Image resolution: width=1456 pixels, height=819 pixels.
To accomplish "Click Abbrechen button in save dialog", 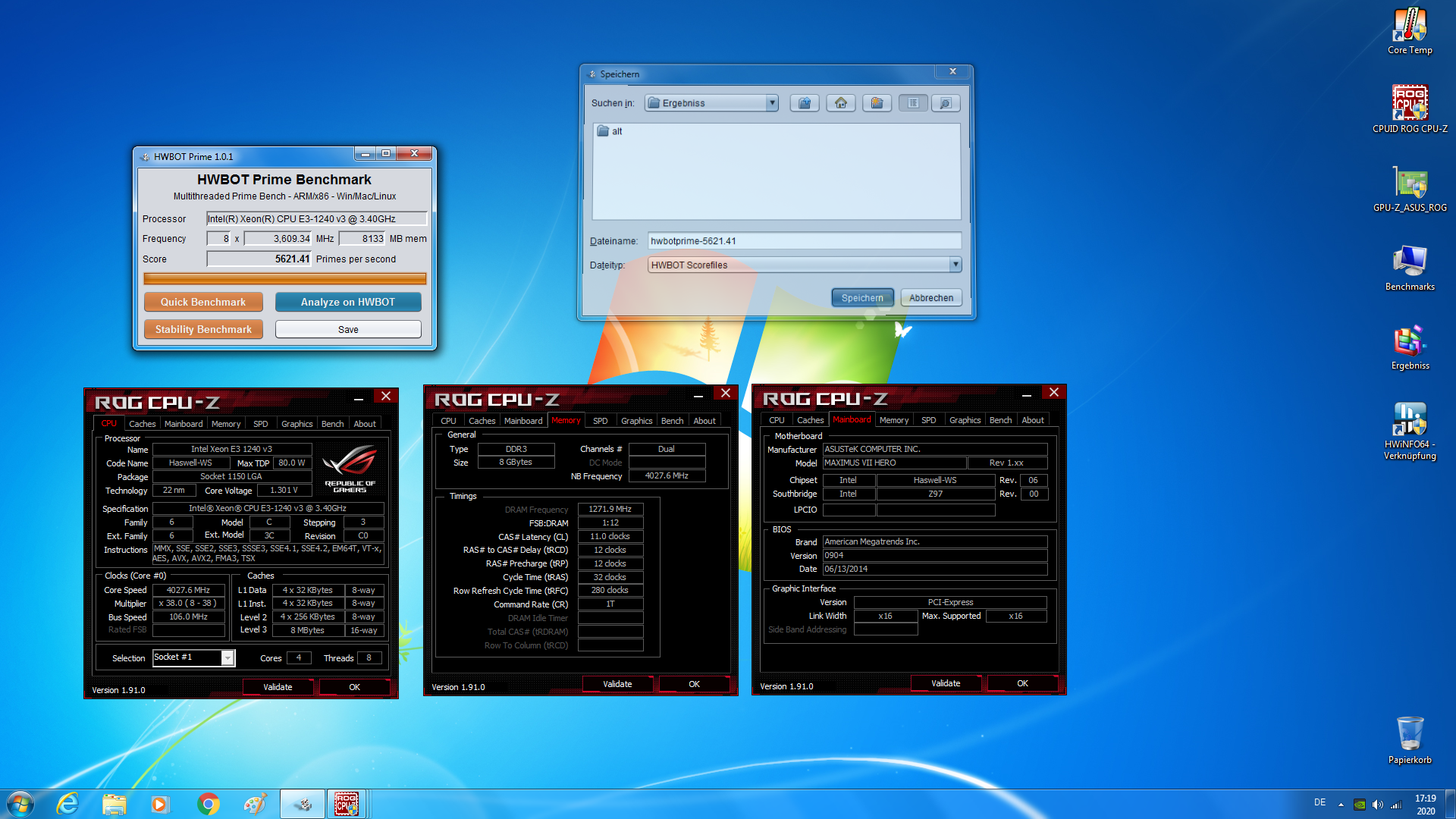I will 931,298.
